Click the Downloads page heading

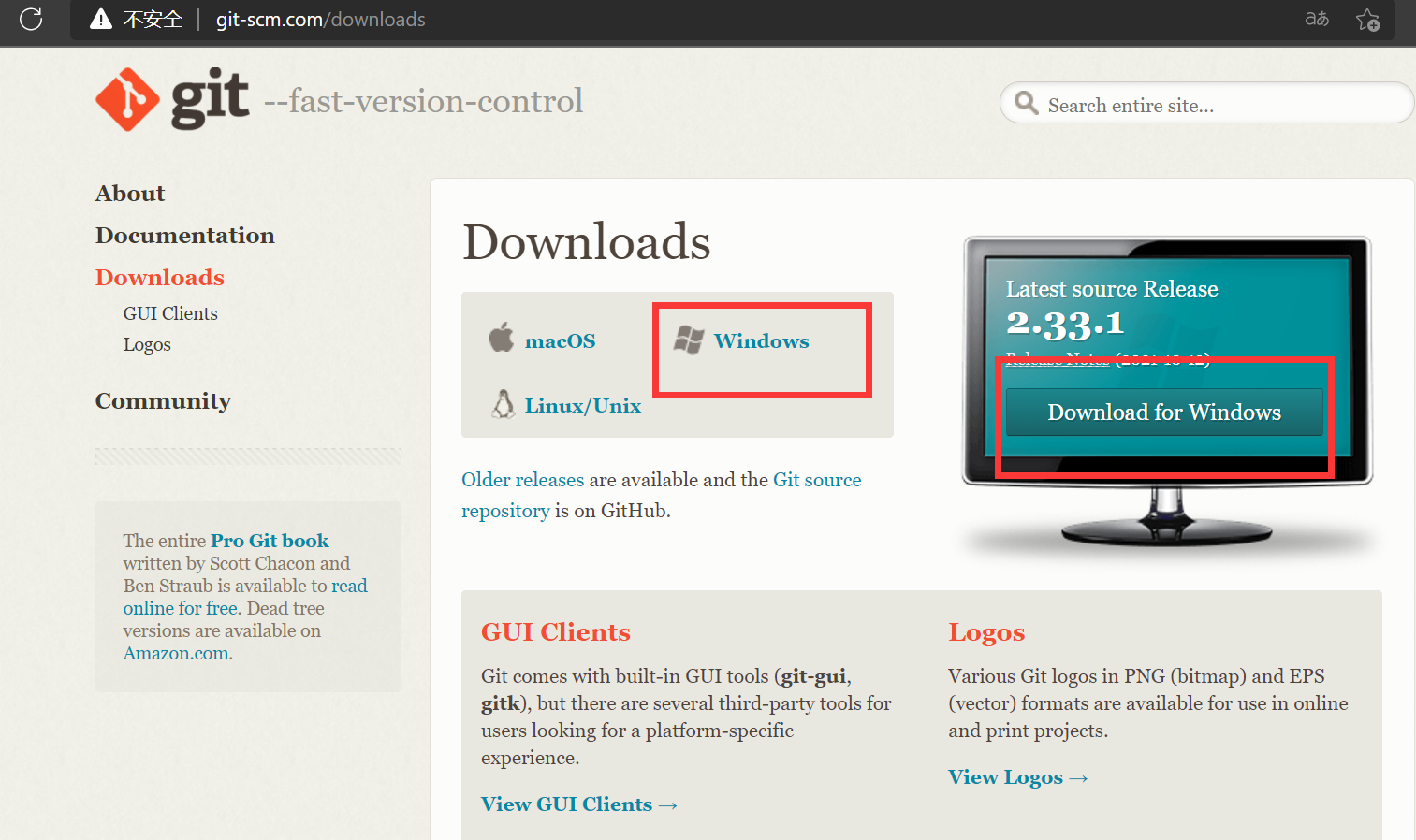(587, 242)
